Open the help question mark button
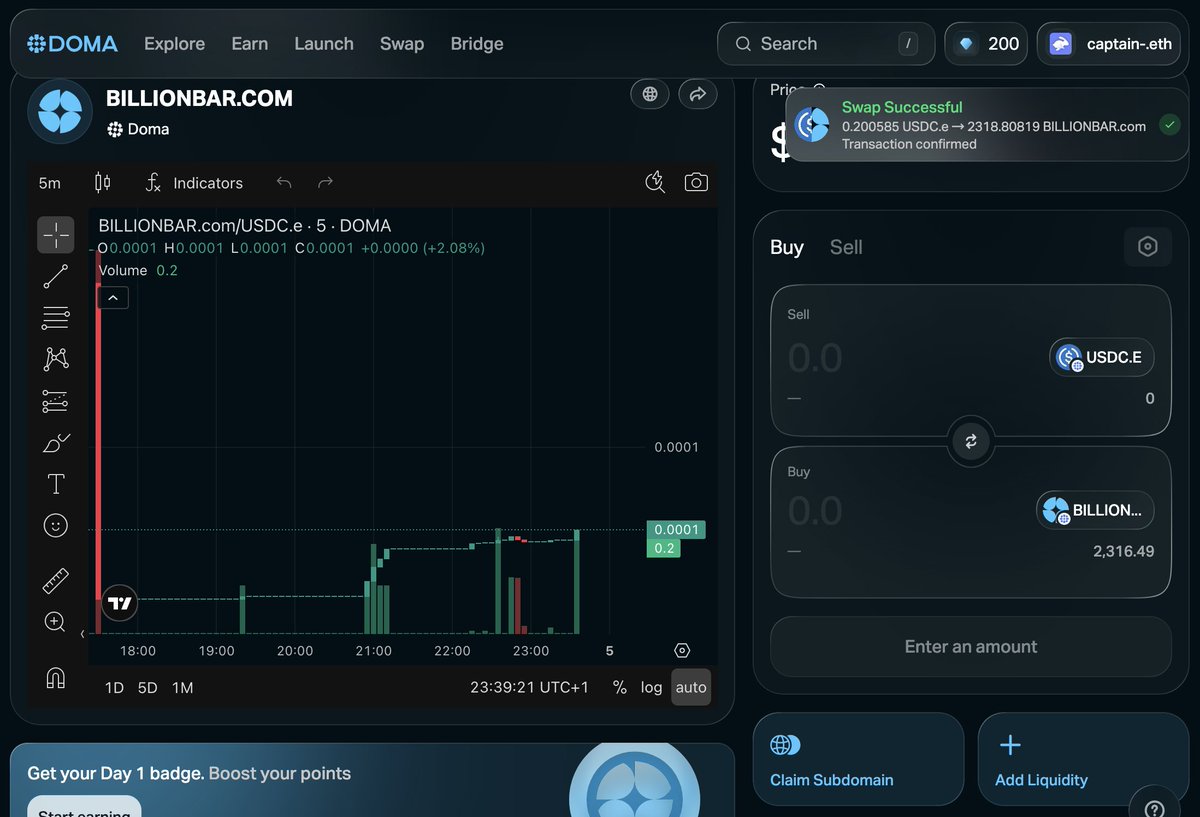The width and height of the screenshot is (1200, 817). coord(1154,810)
